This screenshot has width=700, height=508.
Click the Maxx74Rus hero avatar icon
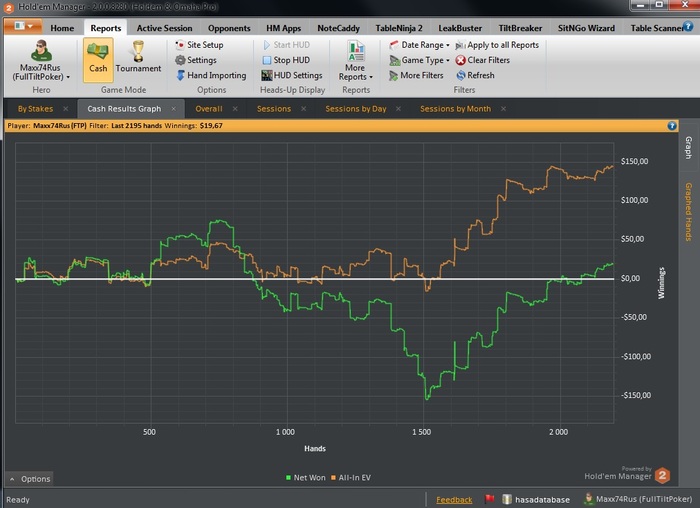click(x=41, y=50)
